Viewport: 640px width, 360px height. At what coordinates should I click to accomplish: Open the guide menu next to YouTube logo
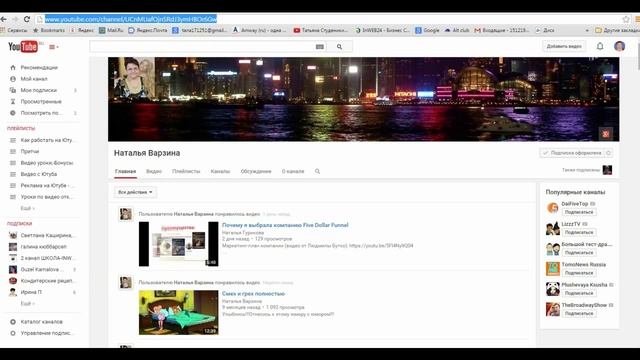tap(53, 47)
